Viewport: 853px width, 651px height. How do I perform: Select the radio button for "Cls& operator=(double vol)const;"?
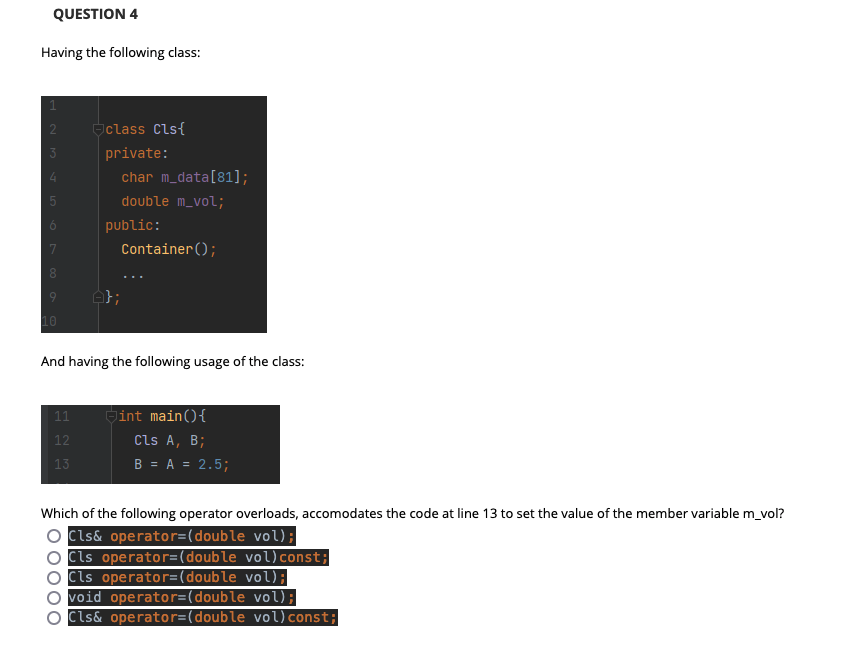52,617
